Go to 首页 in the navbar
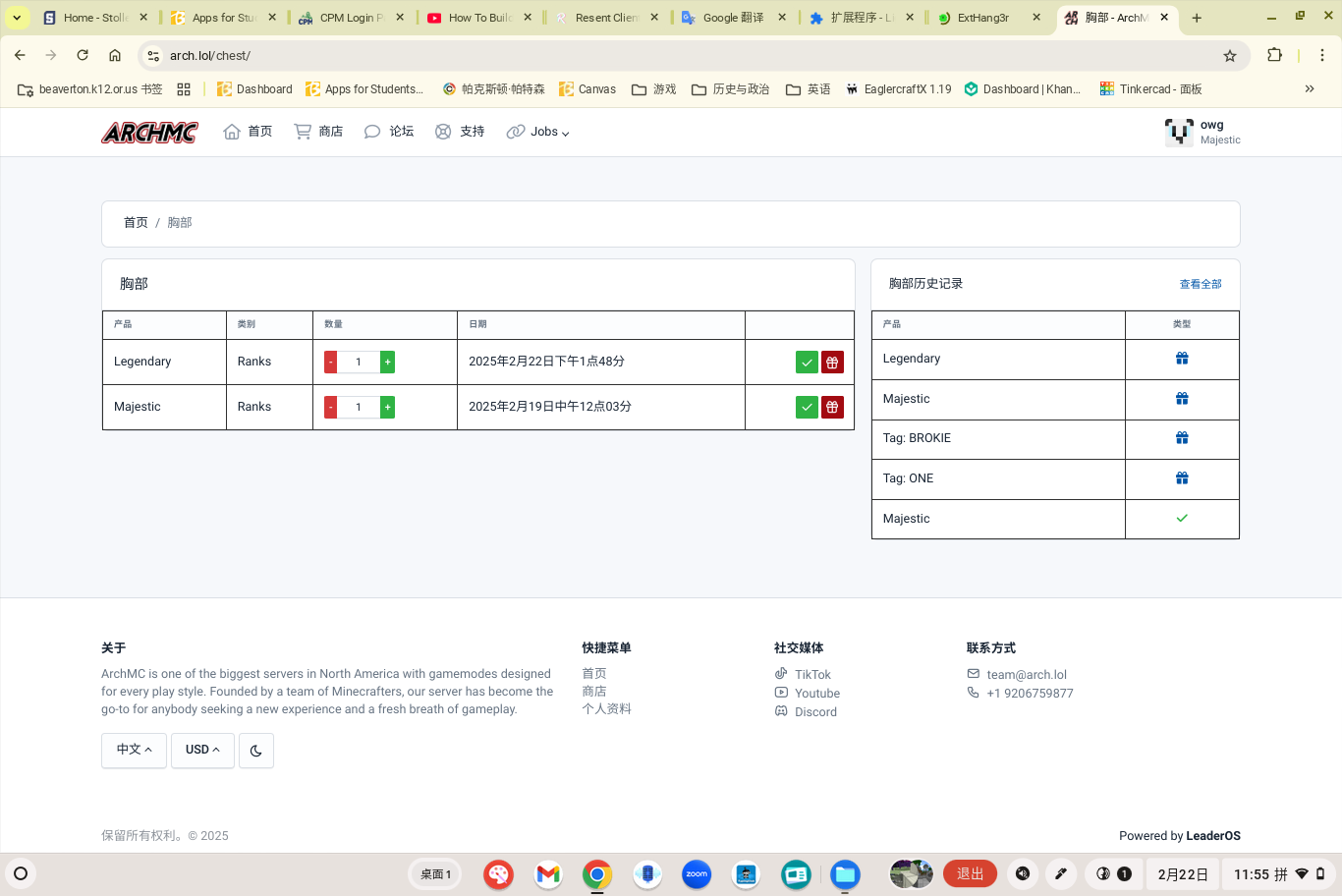Image resolution: width=1342 pixels, height=896 pixels. pyautogui.click(x=248, y=132)
